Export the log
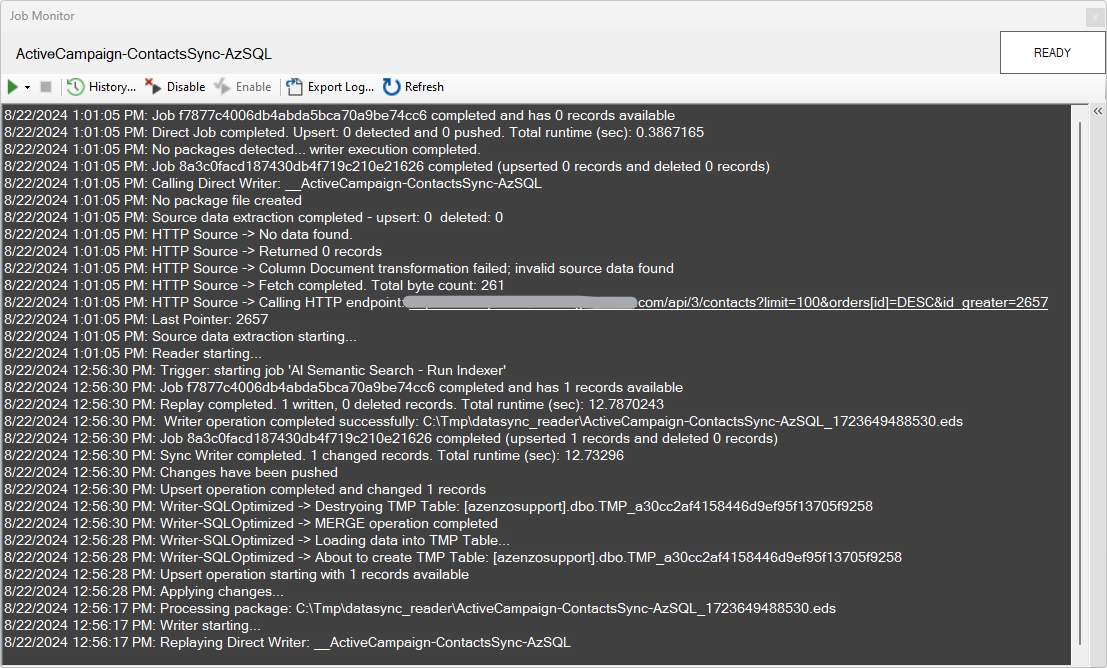This screenshot has width=1107, height=668. tap(330, 87)
